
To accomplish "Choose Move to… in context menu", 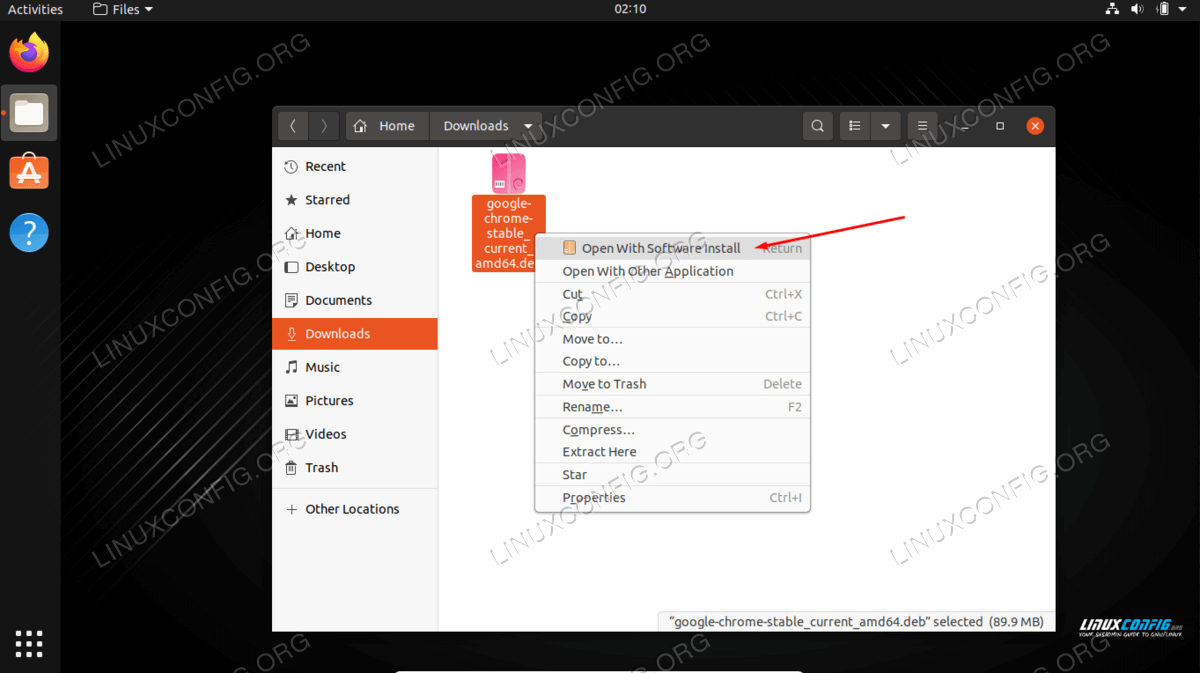I will coord(672,339).
